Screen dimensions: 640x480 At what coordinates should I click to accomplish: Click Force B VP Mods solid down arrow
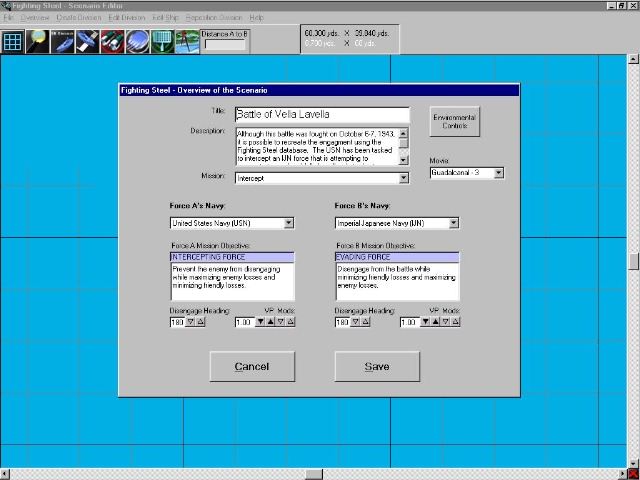tap(425, 322)
